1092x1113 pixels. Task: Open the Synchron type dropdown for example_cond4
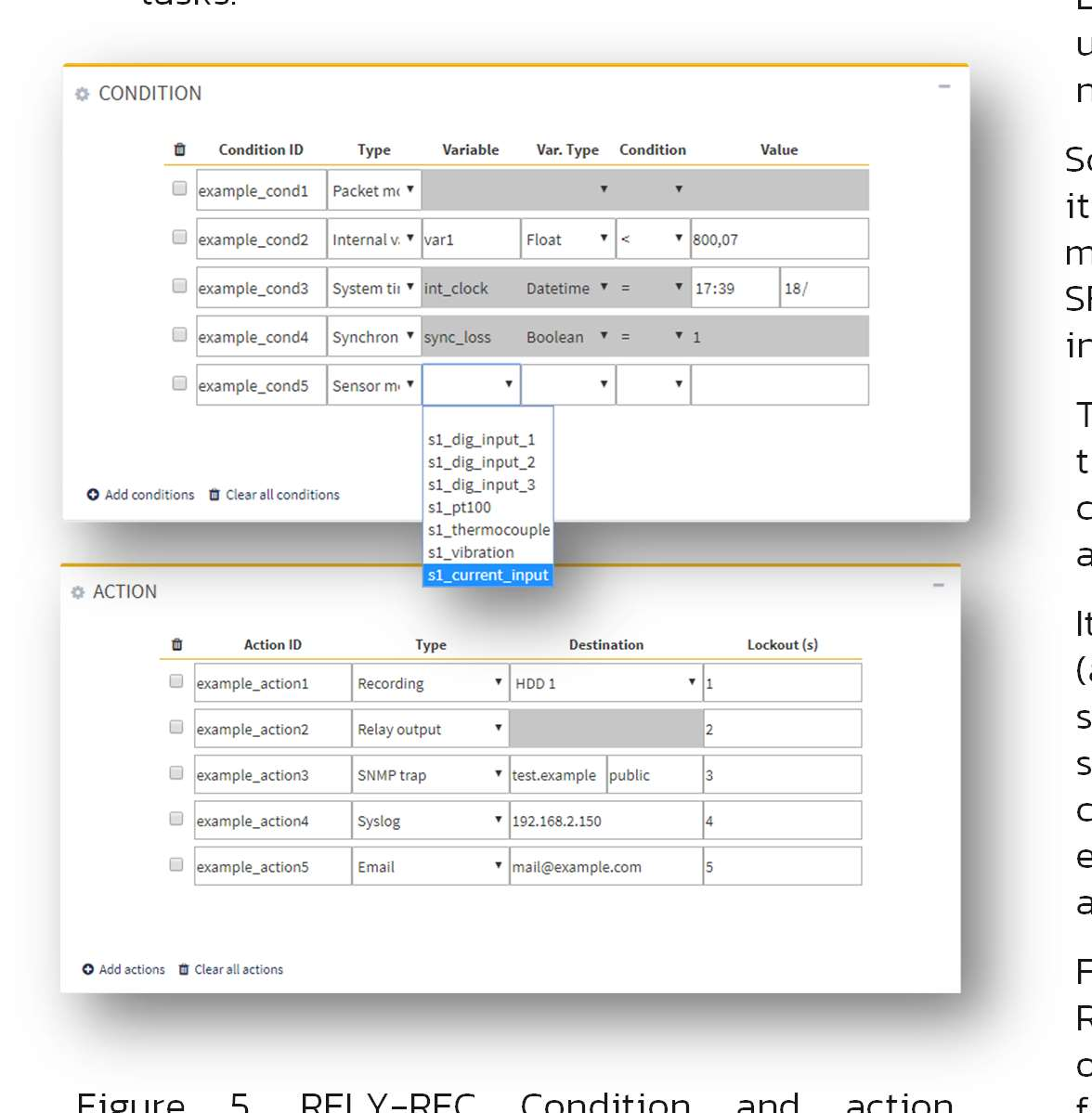tap(374, 336)
